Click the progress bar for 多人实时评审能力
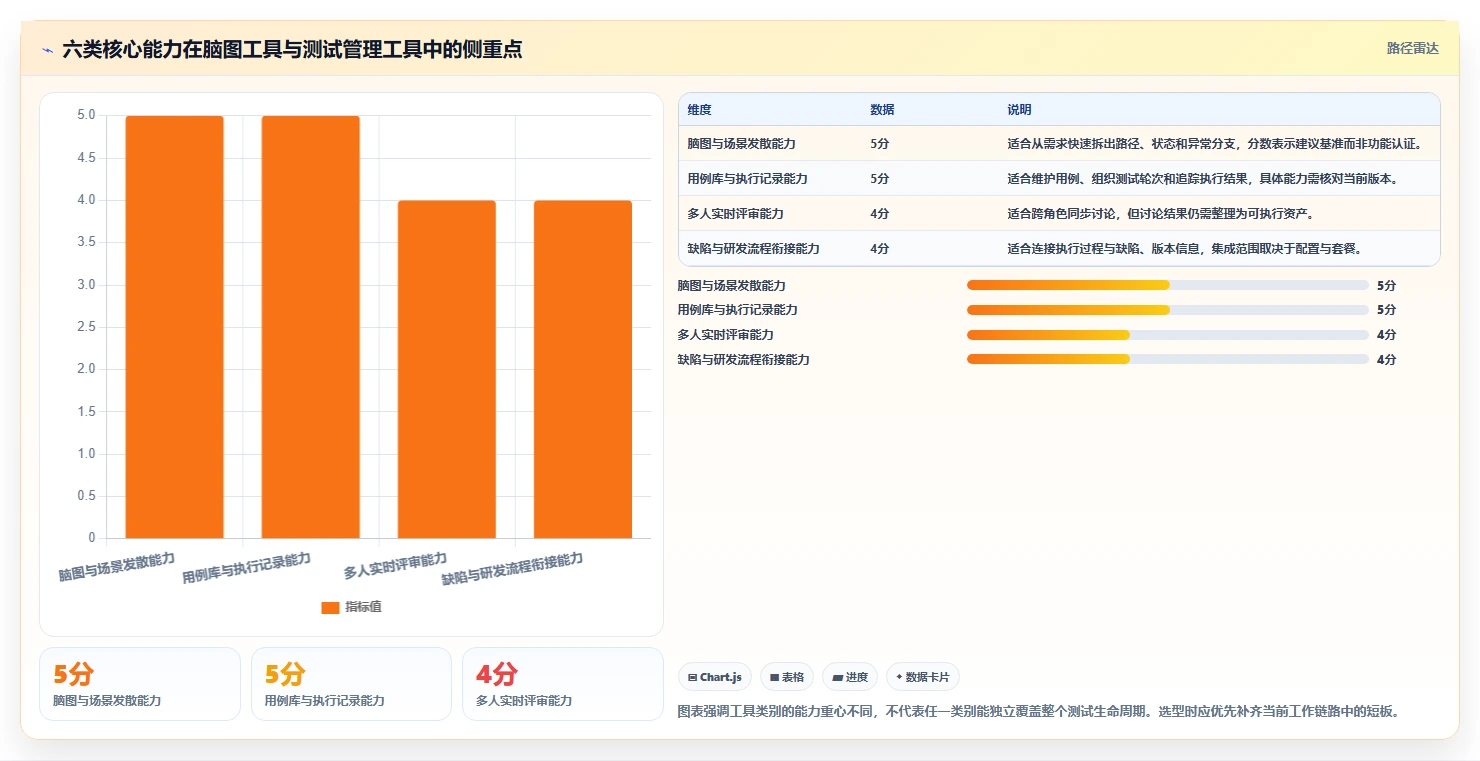1480x761 pixels. [1167, 335]
